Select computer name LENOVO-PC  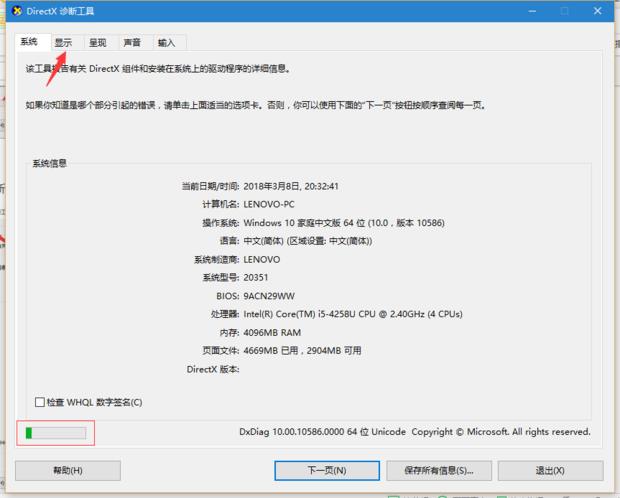pyautogui.click(x=269, y=205)
